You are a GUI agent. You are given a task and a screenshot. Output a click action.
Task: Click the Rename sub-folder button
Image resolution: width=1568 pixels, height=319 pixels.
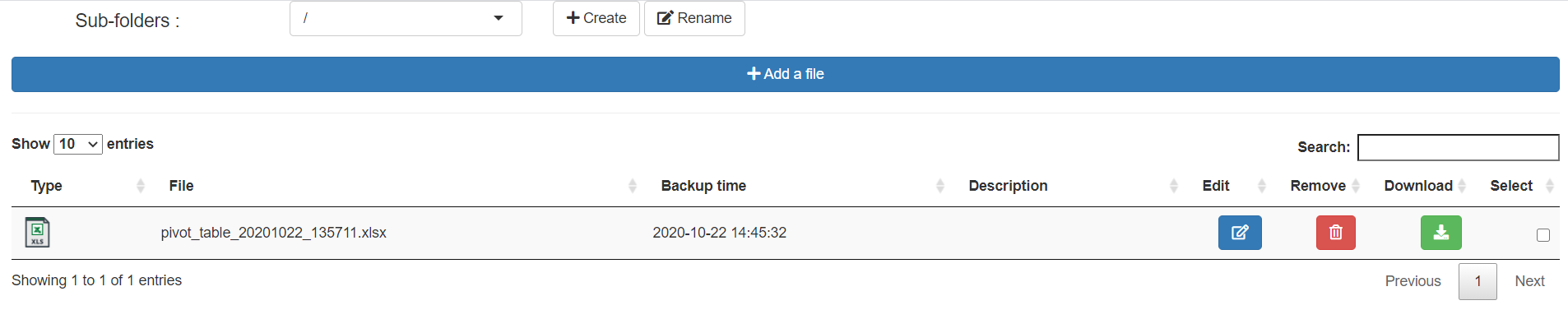(x=694, y=18)
